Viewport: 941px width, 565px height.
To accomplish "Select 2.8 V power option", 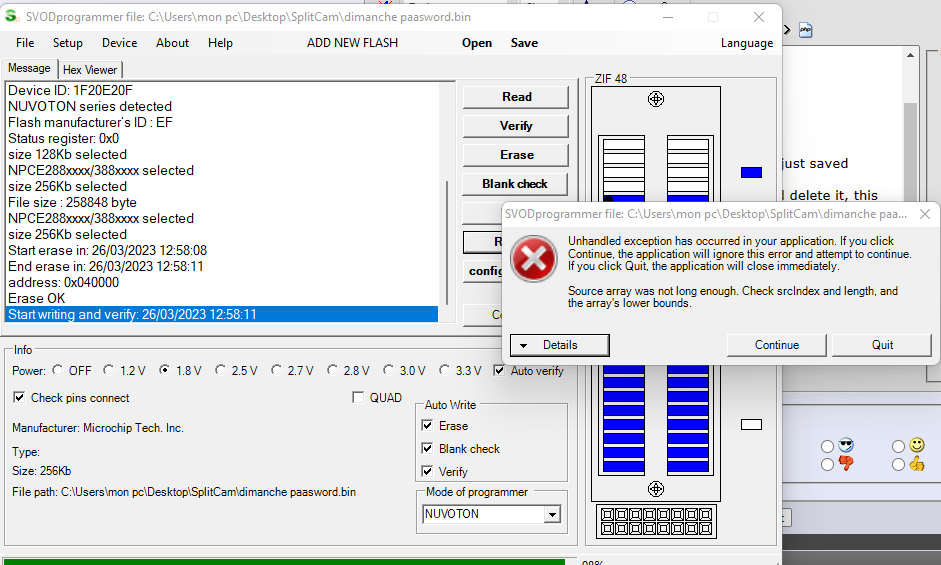I will (x=332, y=370).
